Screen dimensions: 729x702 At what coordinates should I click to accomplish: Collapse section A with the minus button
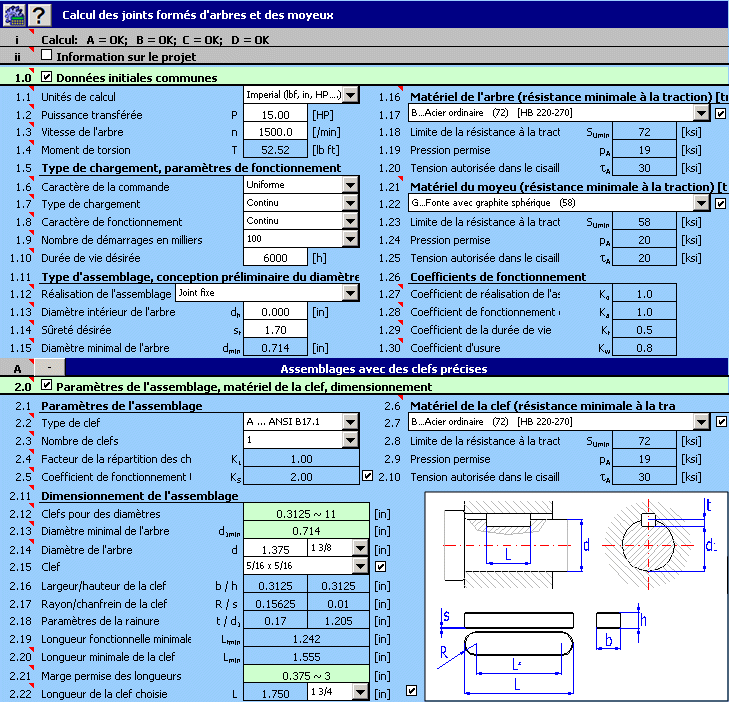click(x=49, y=368)
